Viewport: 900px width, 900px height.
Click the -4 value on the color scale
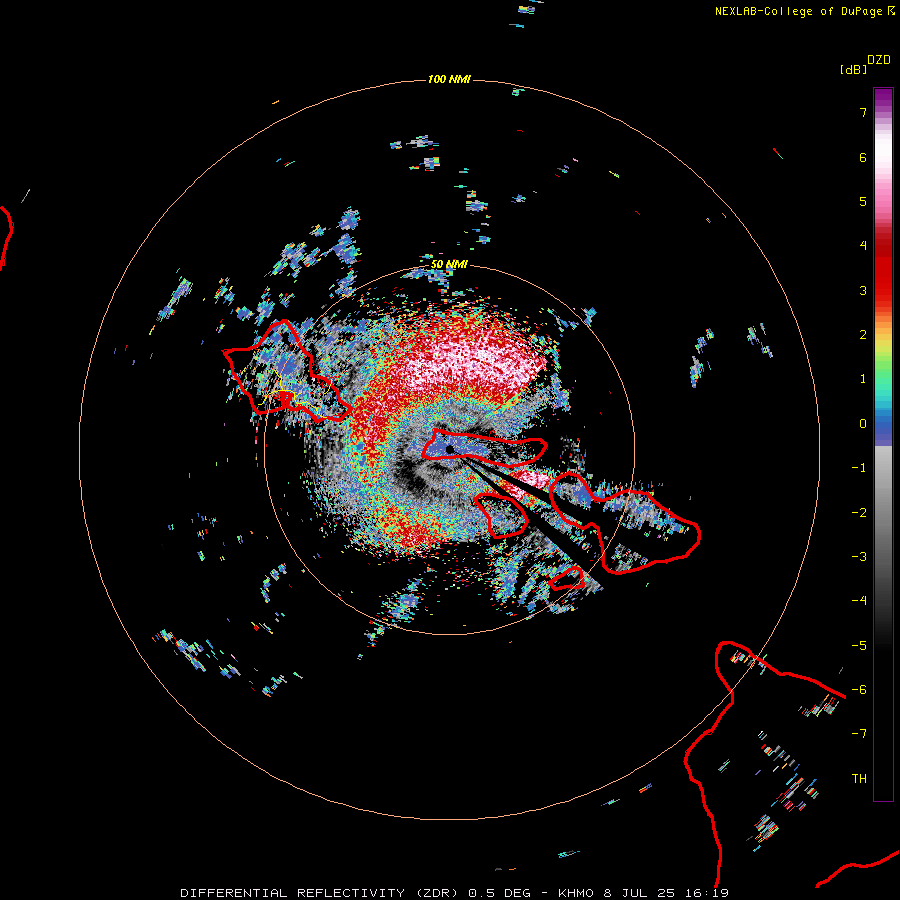[859, 601]
